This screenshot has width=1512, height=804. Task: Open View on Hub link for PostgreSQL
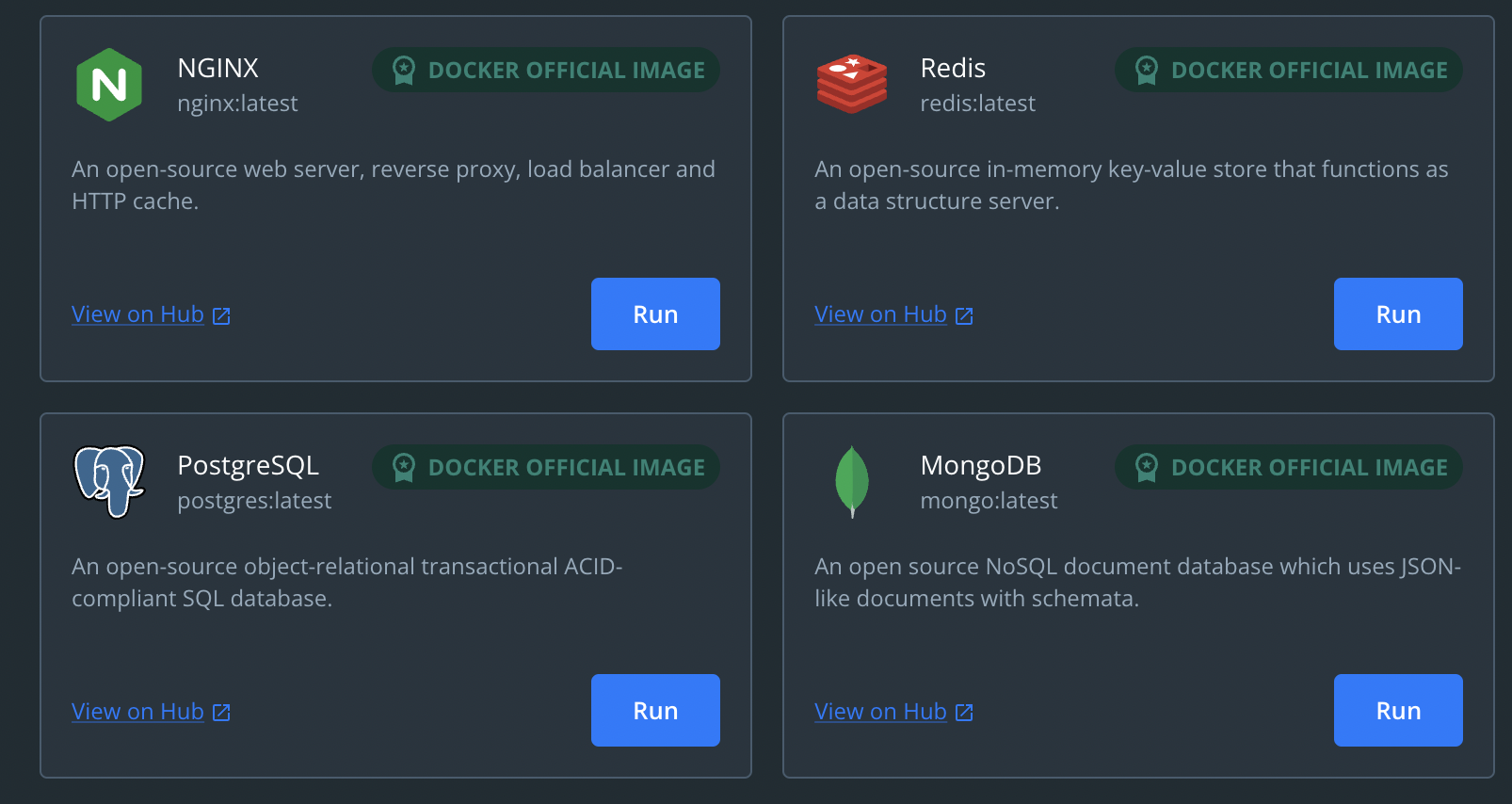click(137, 712)
